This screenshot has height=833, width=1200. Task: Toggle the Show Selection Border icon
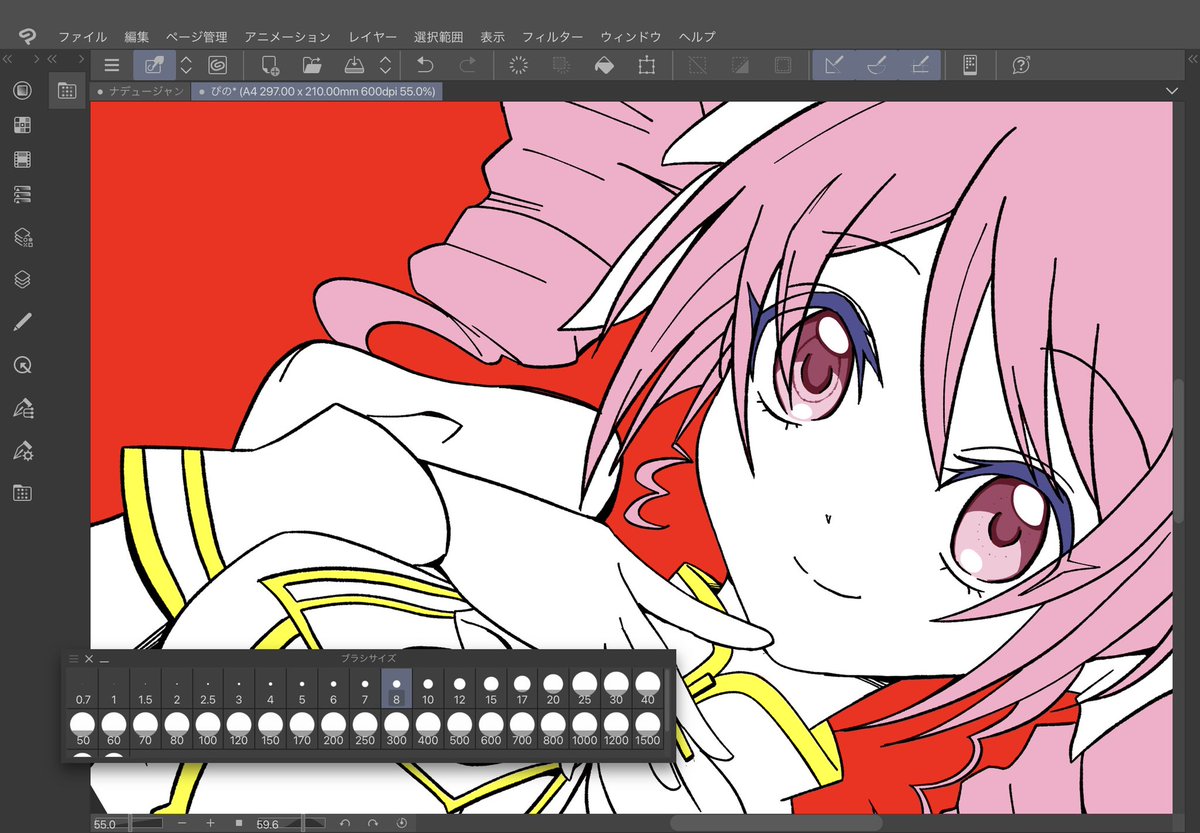(x=783, y=65)
